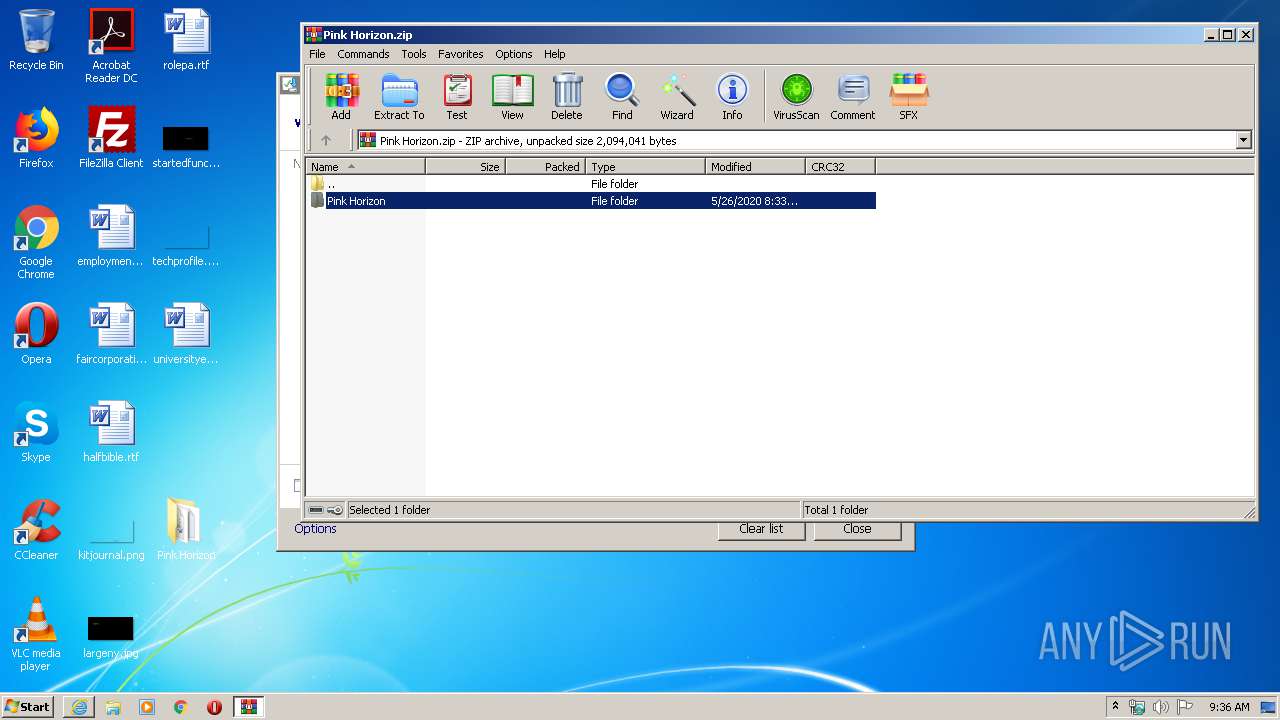
Task: Click the taskbar clock showing 9:36 AM
Action: pos(1229,707)
